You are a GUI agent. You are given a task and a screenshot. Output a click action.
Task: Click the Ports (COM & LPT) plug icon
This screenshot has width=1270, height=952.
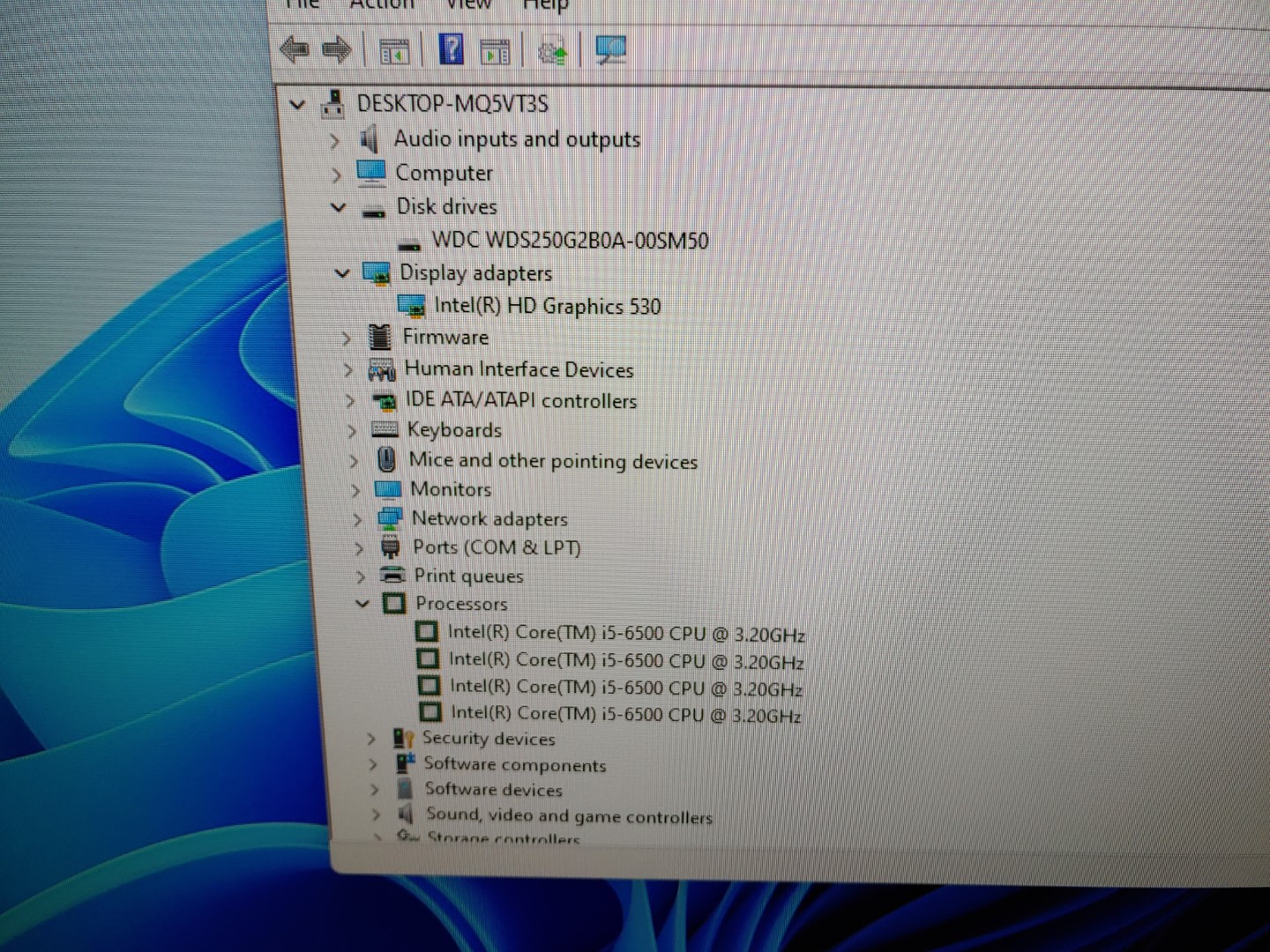point(390,547)
